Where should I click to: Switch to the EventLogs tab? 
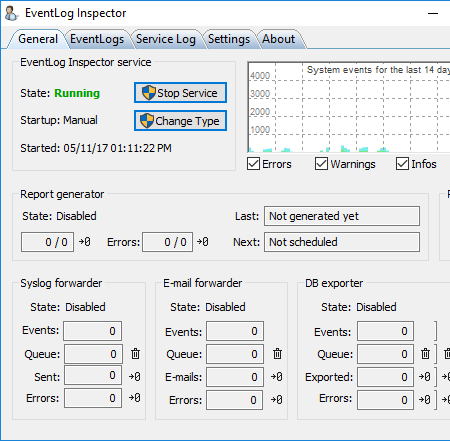tap(97, 39)
